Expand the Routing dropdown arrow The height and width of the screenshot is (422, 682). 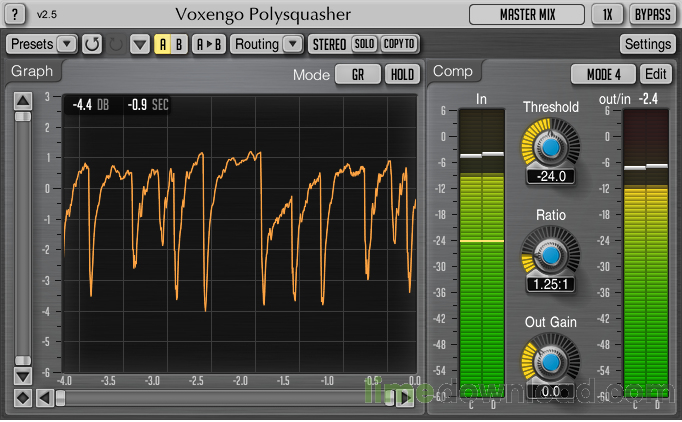(x=293, y=44)
